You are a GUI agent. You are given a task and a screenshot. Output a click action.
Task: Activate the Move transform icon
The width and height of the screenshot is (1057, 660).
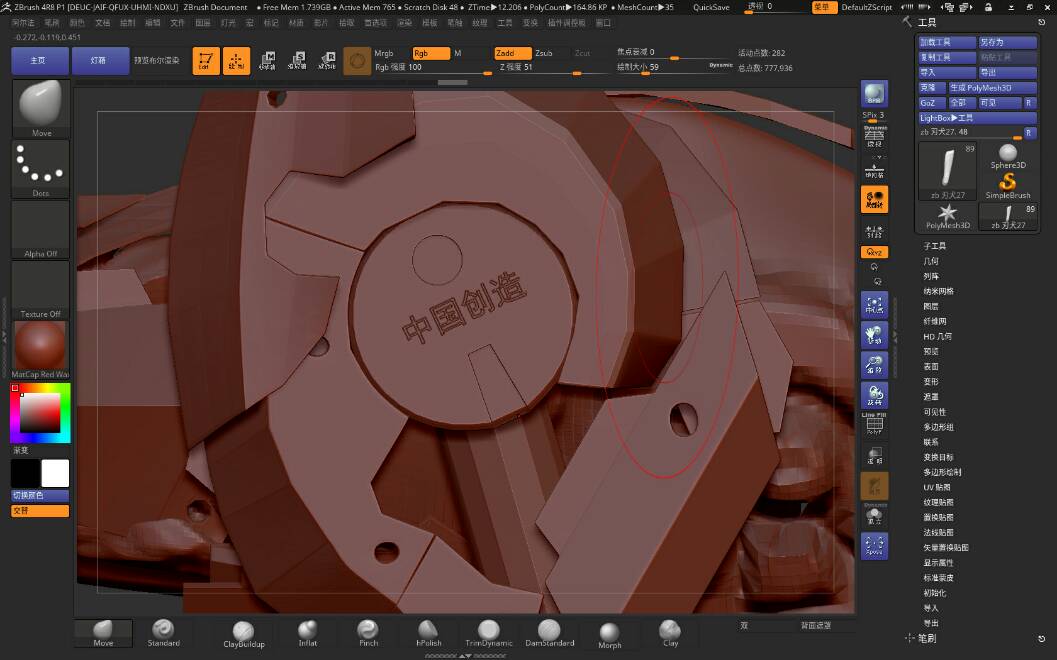click(x=267, y=61)
